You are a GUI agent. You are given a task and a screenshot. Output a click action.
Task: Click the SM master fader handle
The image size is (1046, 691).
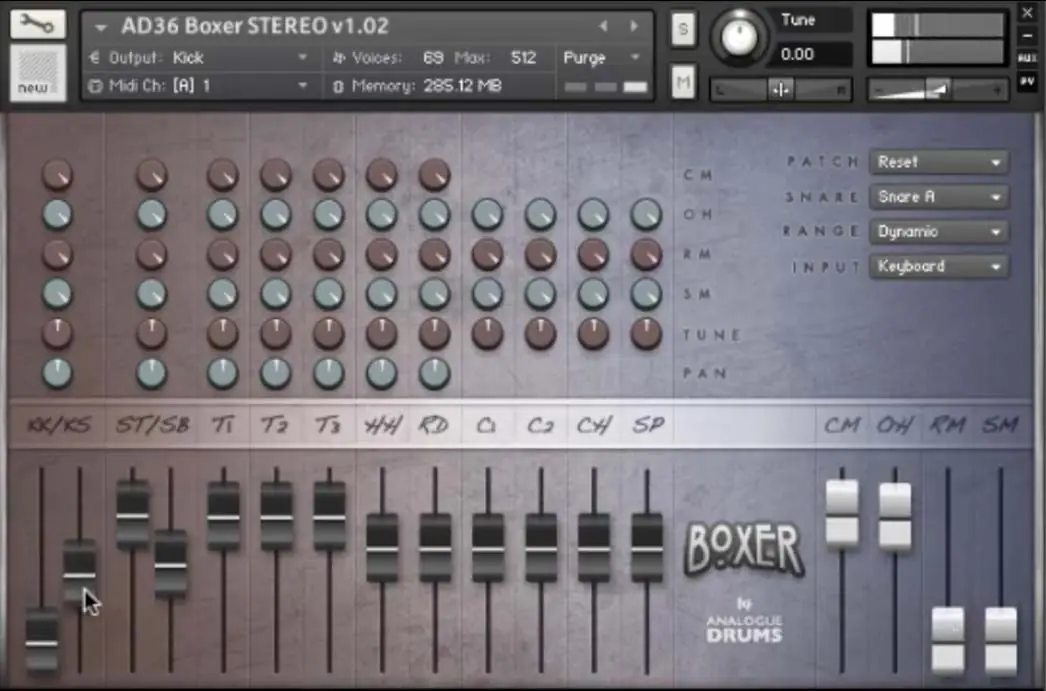click(x=1001, y=641)
